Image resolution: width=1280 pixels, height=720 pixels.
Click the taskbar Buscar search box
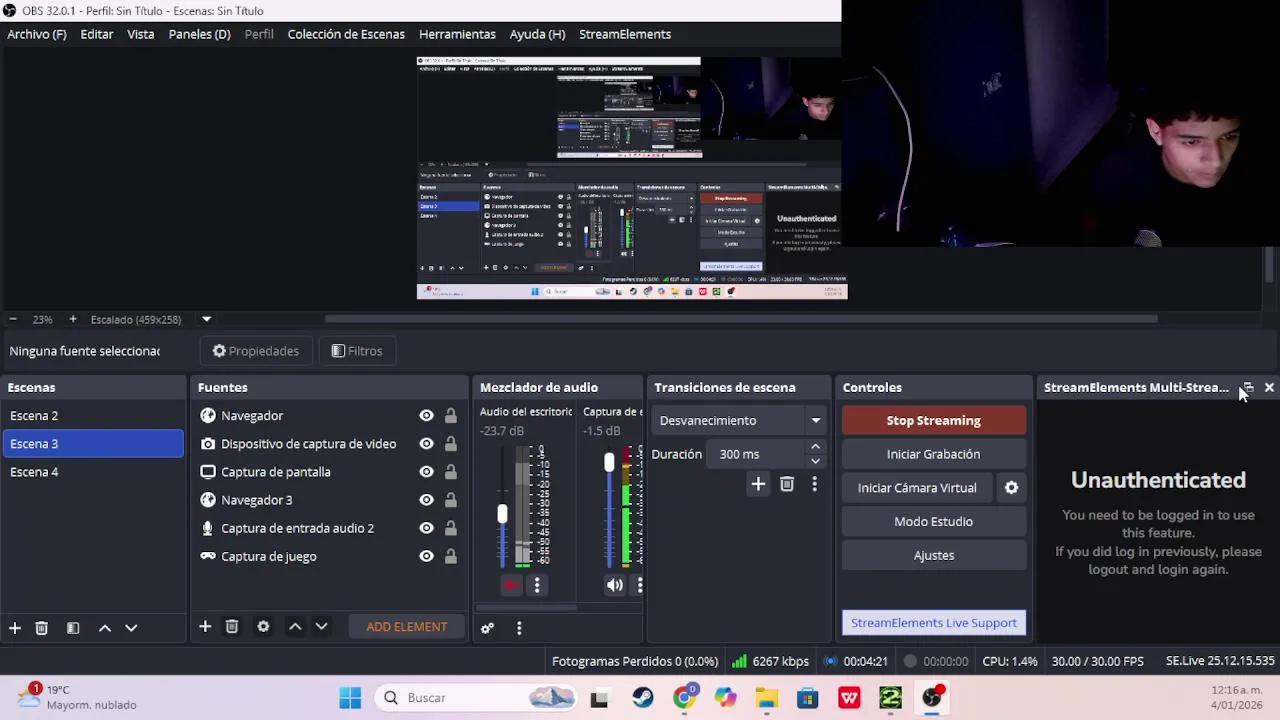click(478, 698)
